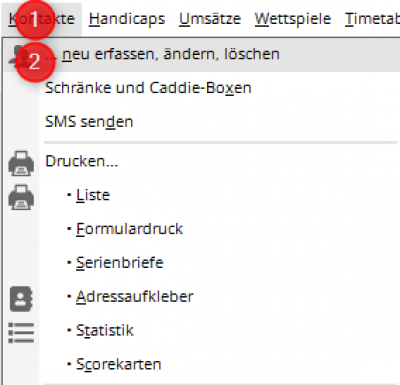The width and height of the screenshot is (400, 385).
Task: Open the Kontakte menu
Action: (x=42, y=19)
